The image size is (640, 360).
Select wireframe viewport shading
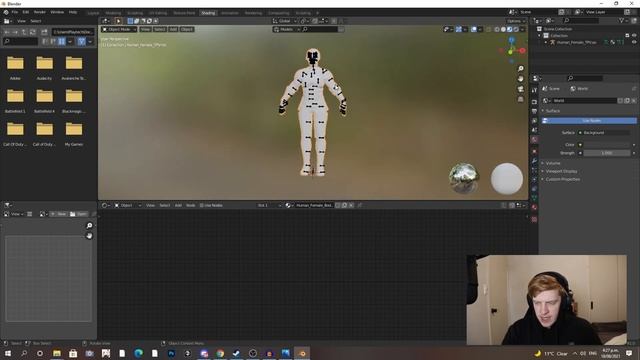click(497, 29)
